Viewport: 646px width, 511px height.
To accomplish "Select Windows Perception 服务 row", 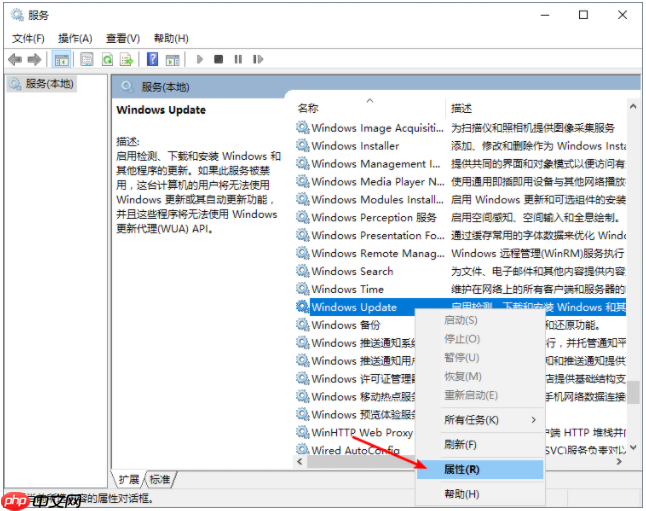I will tap(461, 217).
